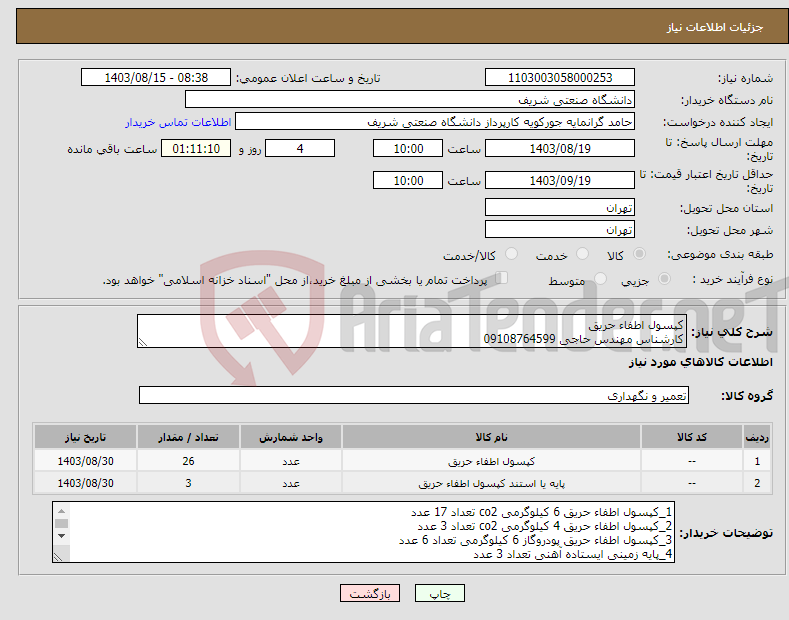Click the buyer notes scrollbar thumb
This screenshot has width=789, height=620.
pos(61,523)
